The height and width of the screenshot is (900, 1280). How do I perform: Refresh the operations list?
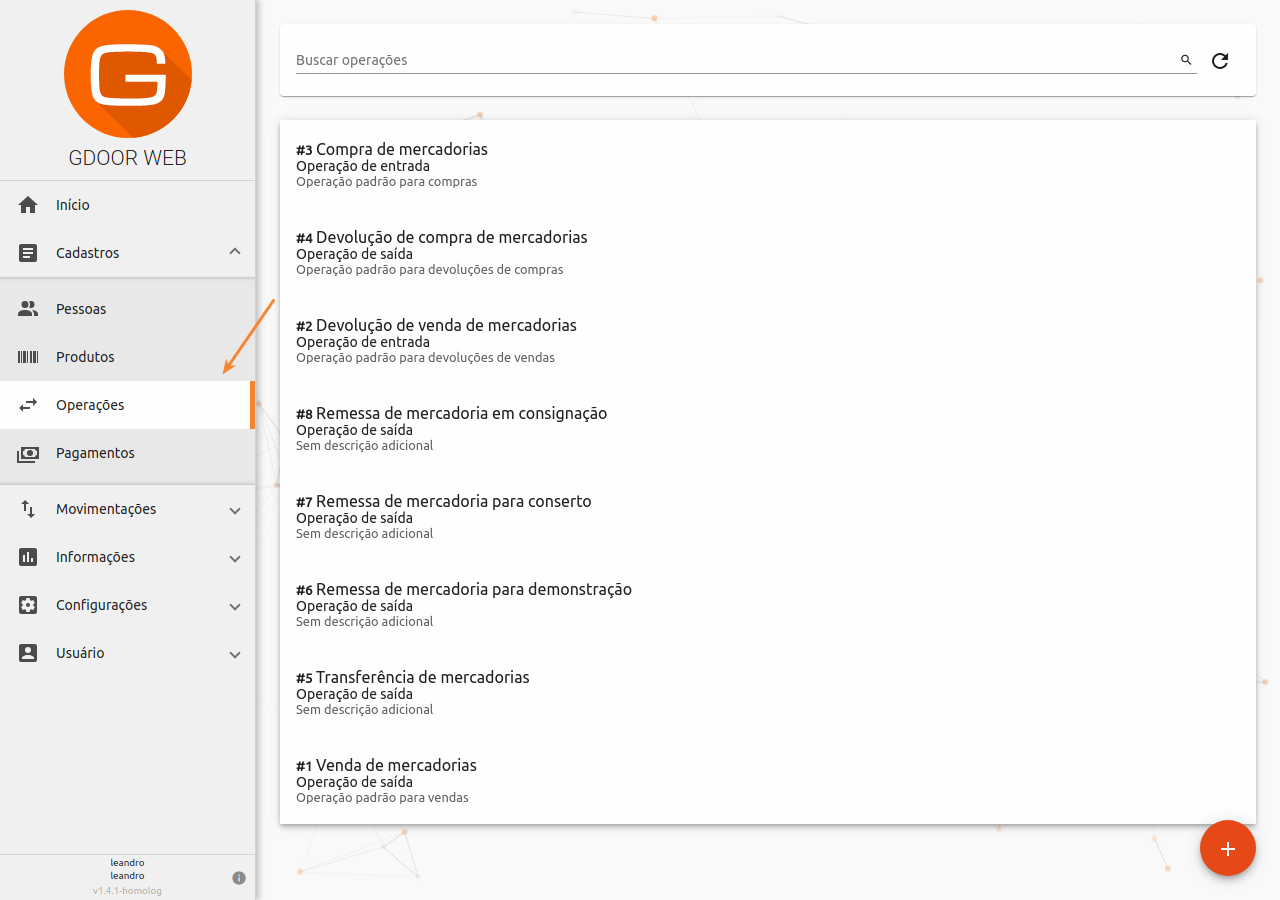tap(1220, 61)
